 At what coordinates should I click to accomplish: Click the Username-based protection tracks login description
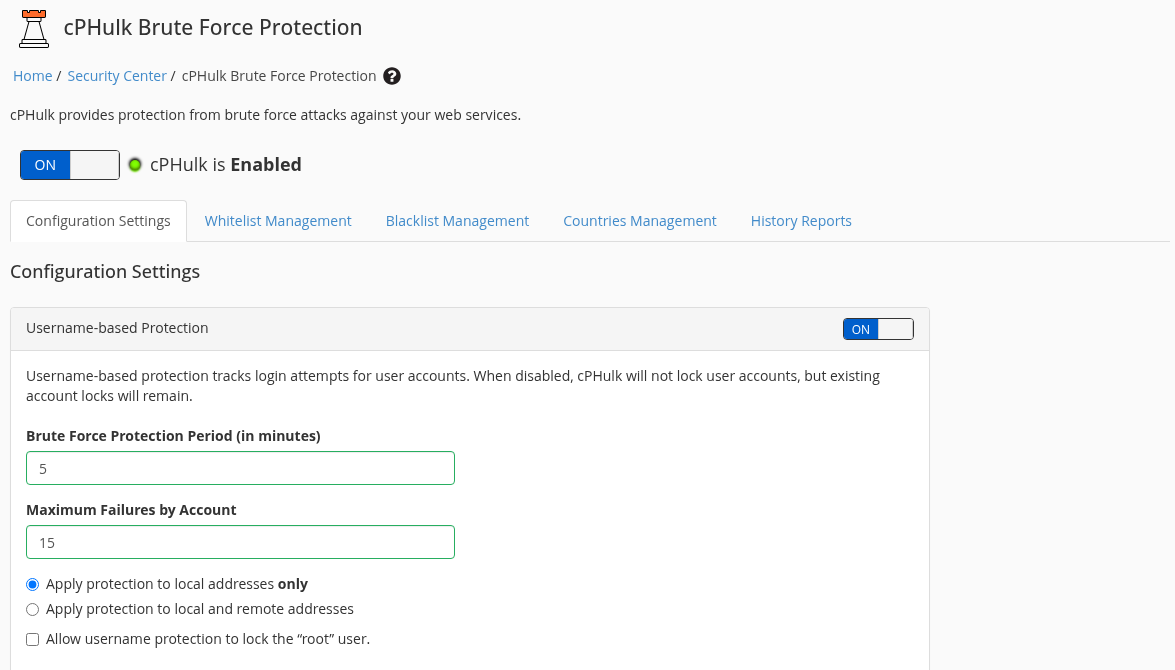(x=453, y=386)
